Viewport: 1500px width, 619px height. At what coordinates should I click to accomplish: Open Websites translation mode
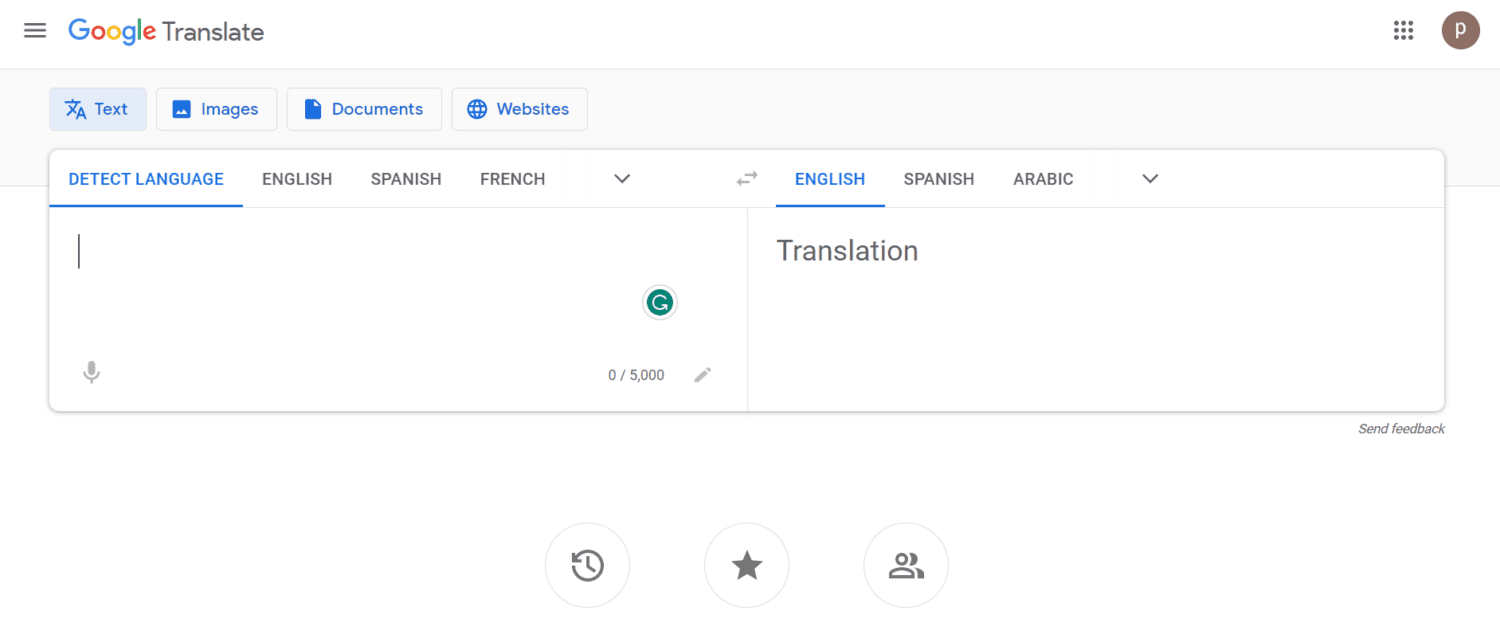click(519, 109)
